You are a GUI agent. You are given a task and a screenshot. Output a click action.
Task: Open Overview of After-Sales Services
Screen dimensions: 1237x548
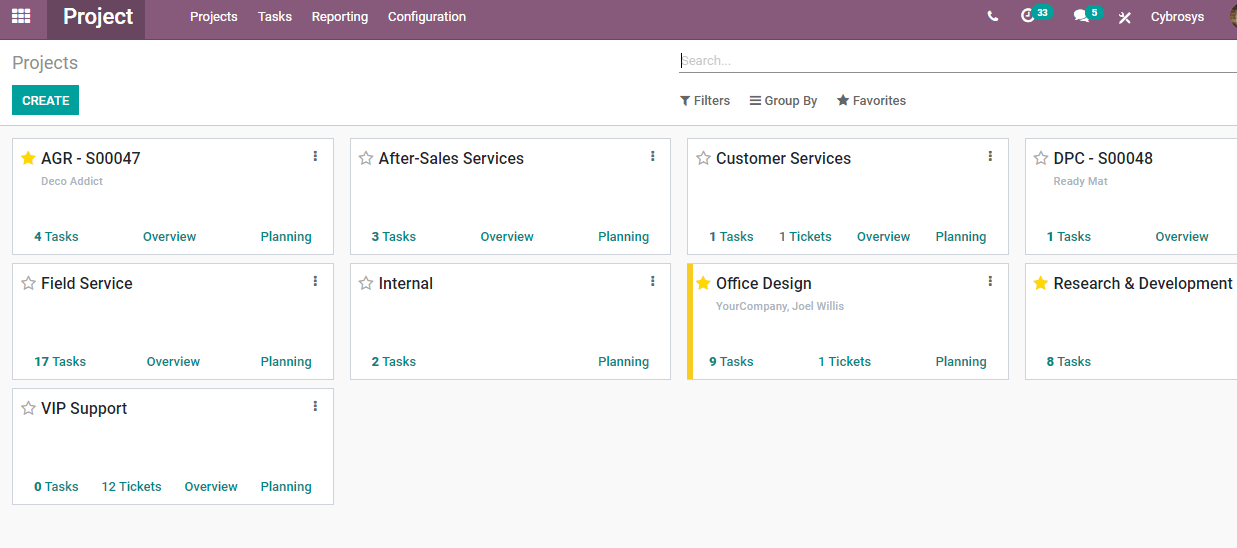coord(507,237)
